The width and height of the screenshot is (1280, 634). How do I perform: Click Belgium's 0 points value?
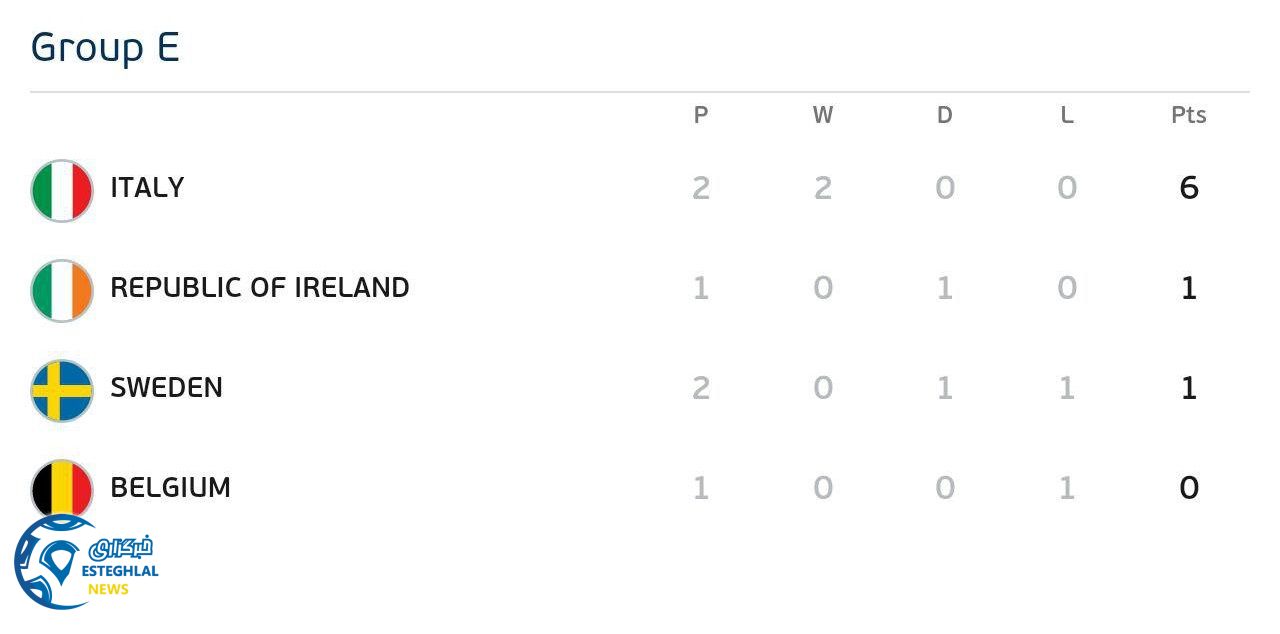1188,488
